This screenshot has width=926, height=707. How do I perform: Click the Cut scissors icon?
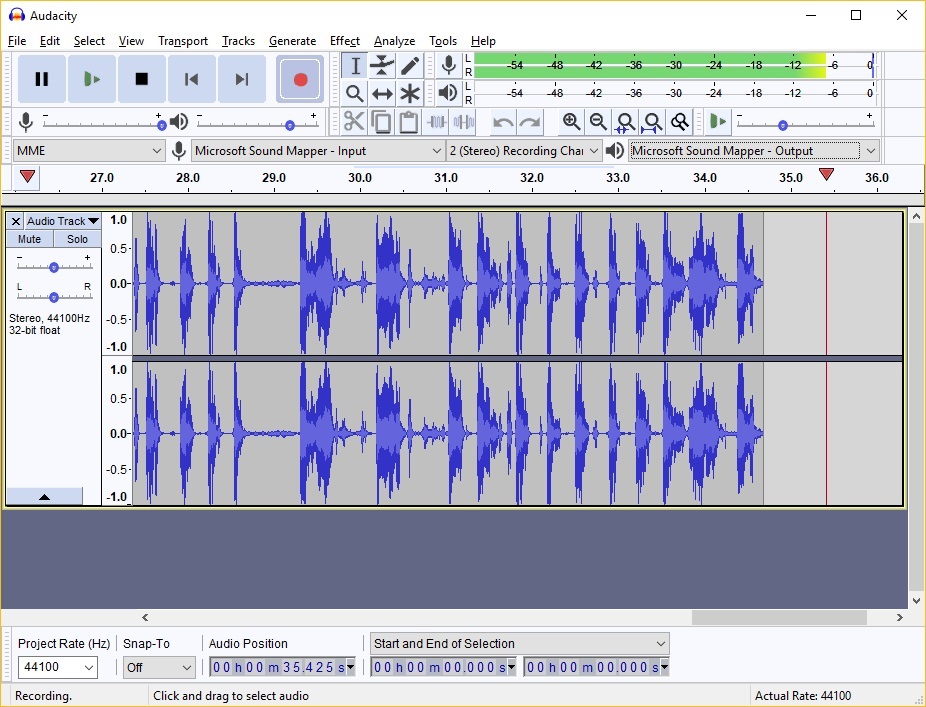[354, 122]
